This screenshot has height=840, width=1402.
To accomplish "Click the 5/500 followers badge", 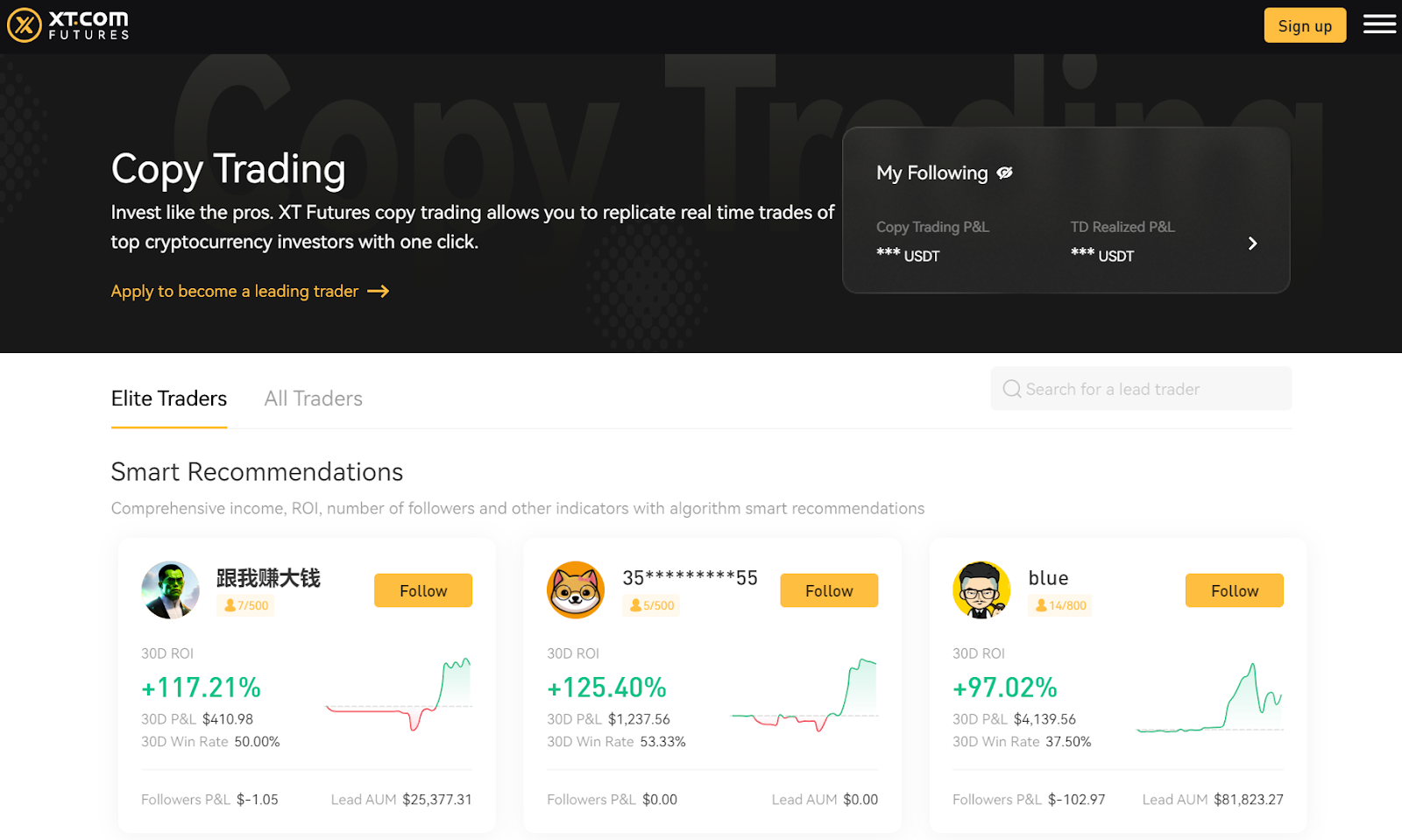I will pos(652,605).
